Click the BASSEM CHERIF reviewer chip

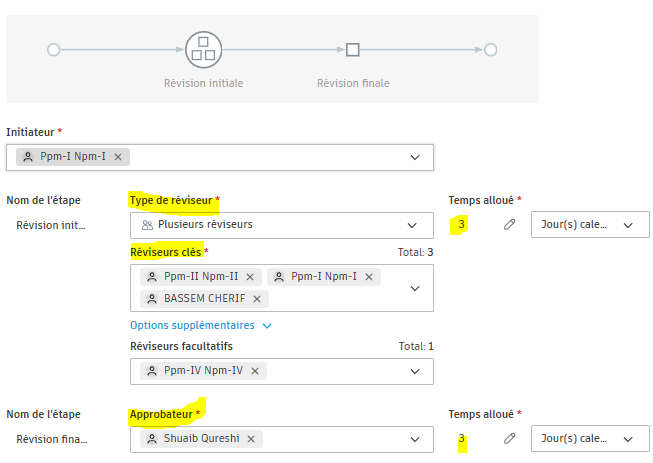tap(204, 299)
